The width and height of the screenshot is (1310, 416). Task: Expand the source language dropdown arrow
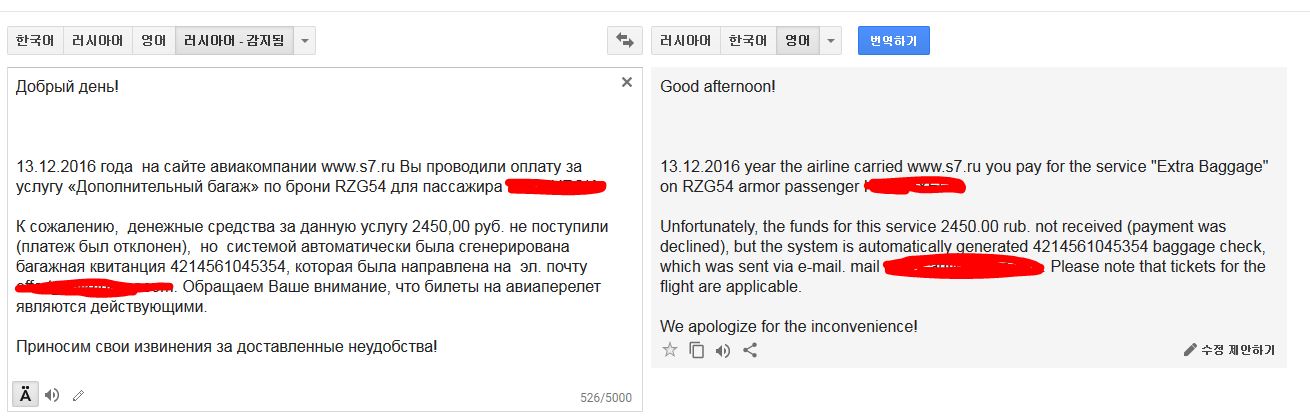click(306, 41)
